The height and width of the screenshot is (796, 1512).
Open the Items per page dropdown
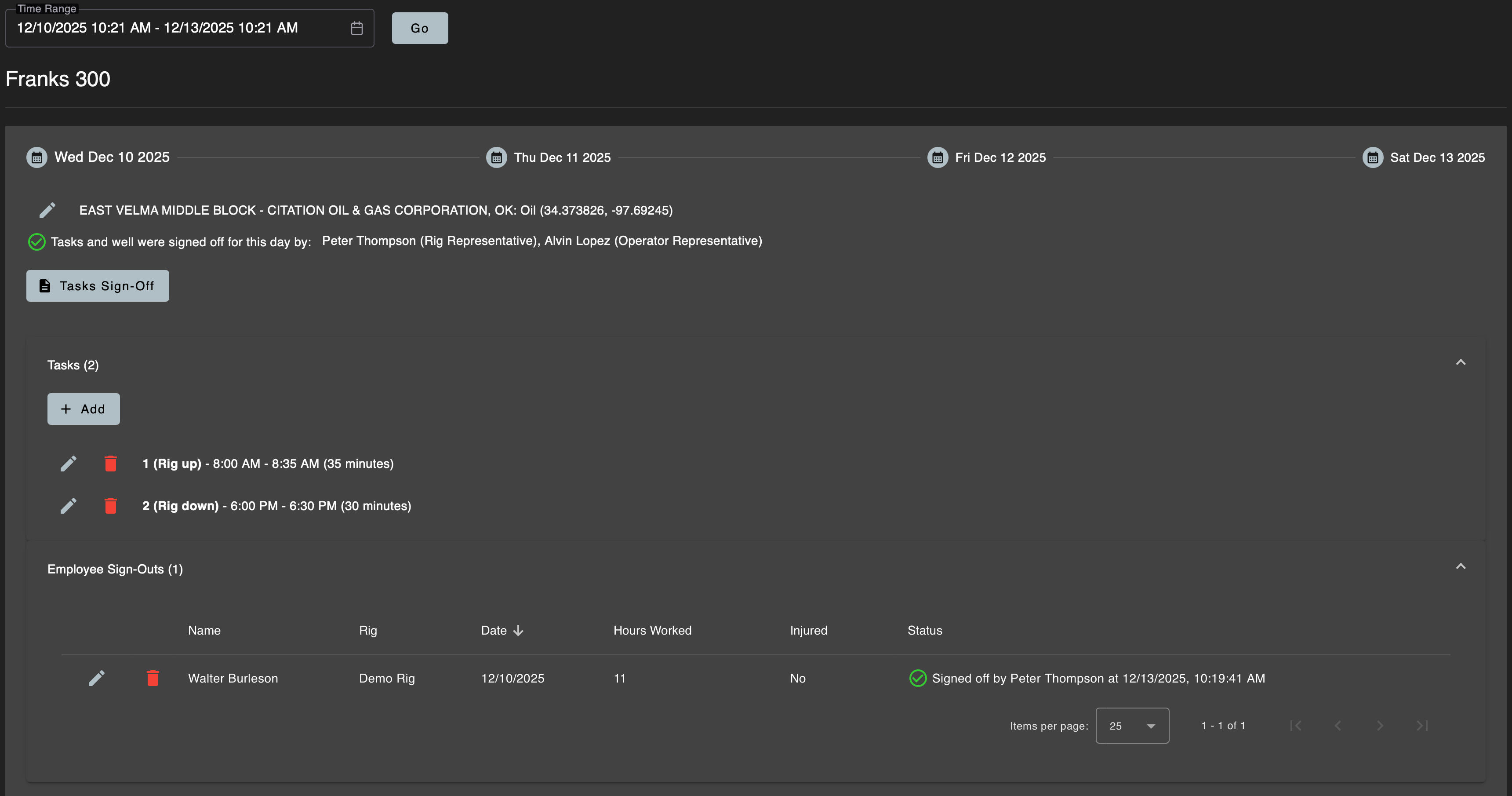pos(1132,726)
